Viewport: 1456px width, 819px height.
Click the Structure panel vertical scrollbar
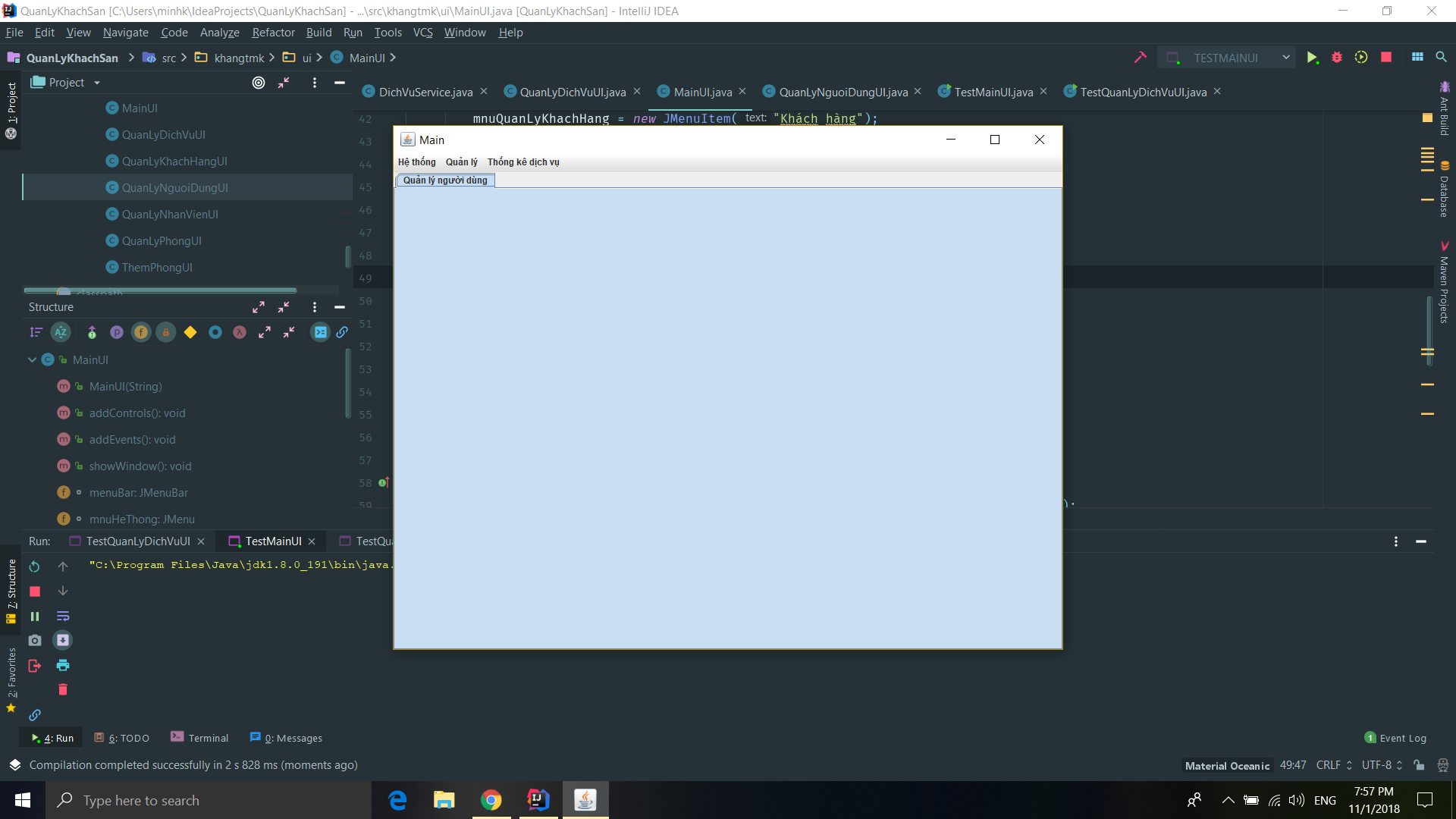(x=348, y=383)
